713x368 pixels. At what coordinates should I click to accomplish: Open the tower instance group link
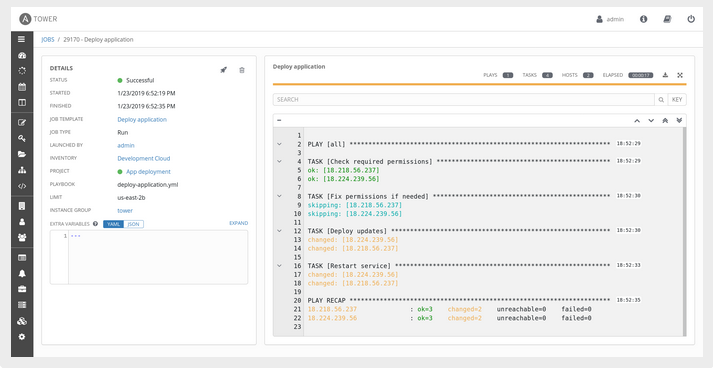(x=125, y=211)
